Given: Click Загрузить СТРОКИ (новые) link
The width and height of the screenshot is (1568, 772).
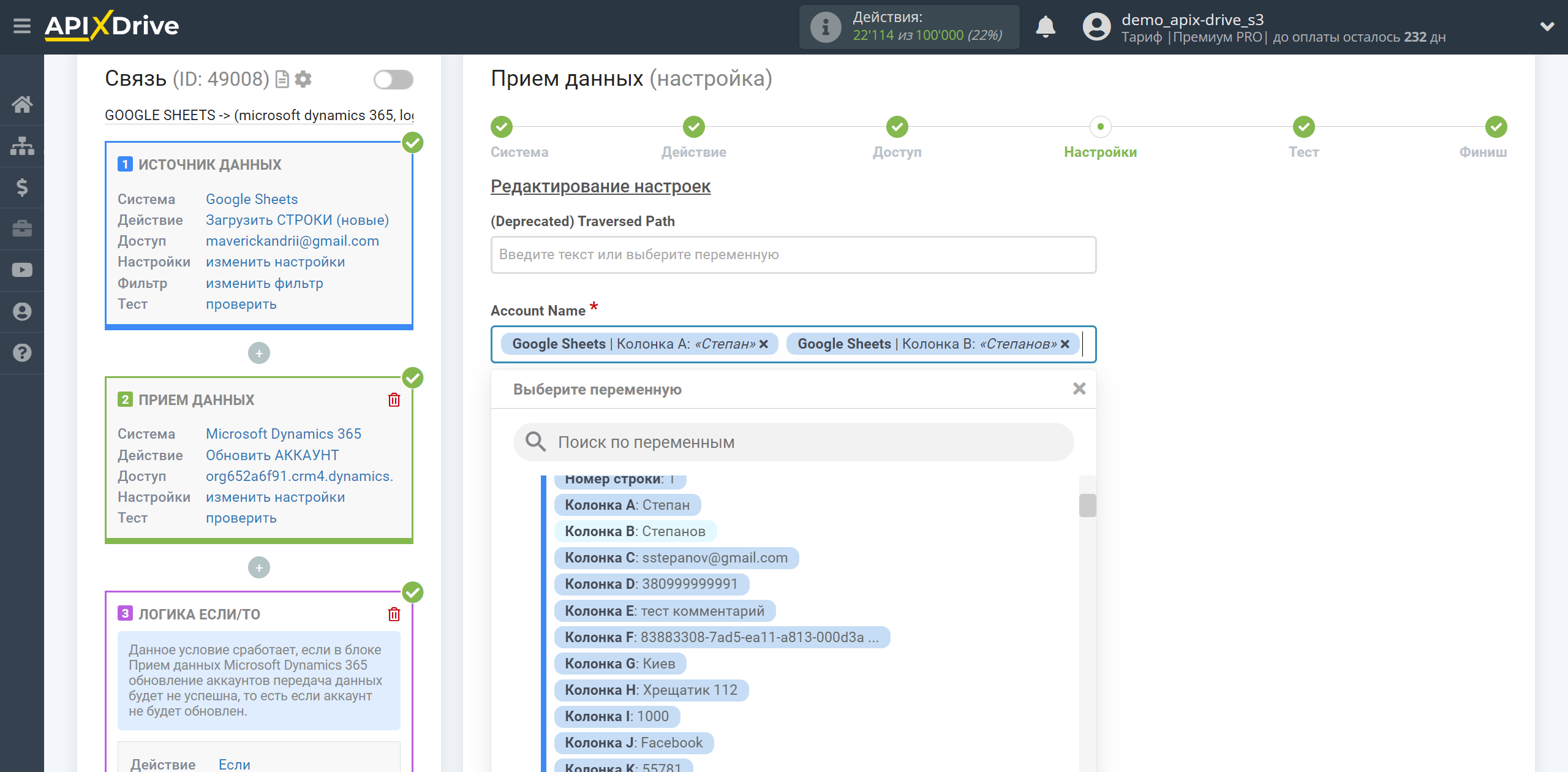Looking at the screenshot, I should point(297,220).
